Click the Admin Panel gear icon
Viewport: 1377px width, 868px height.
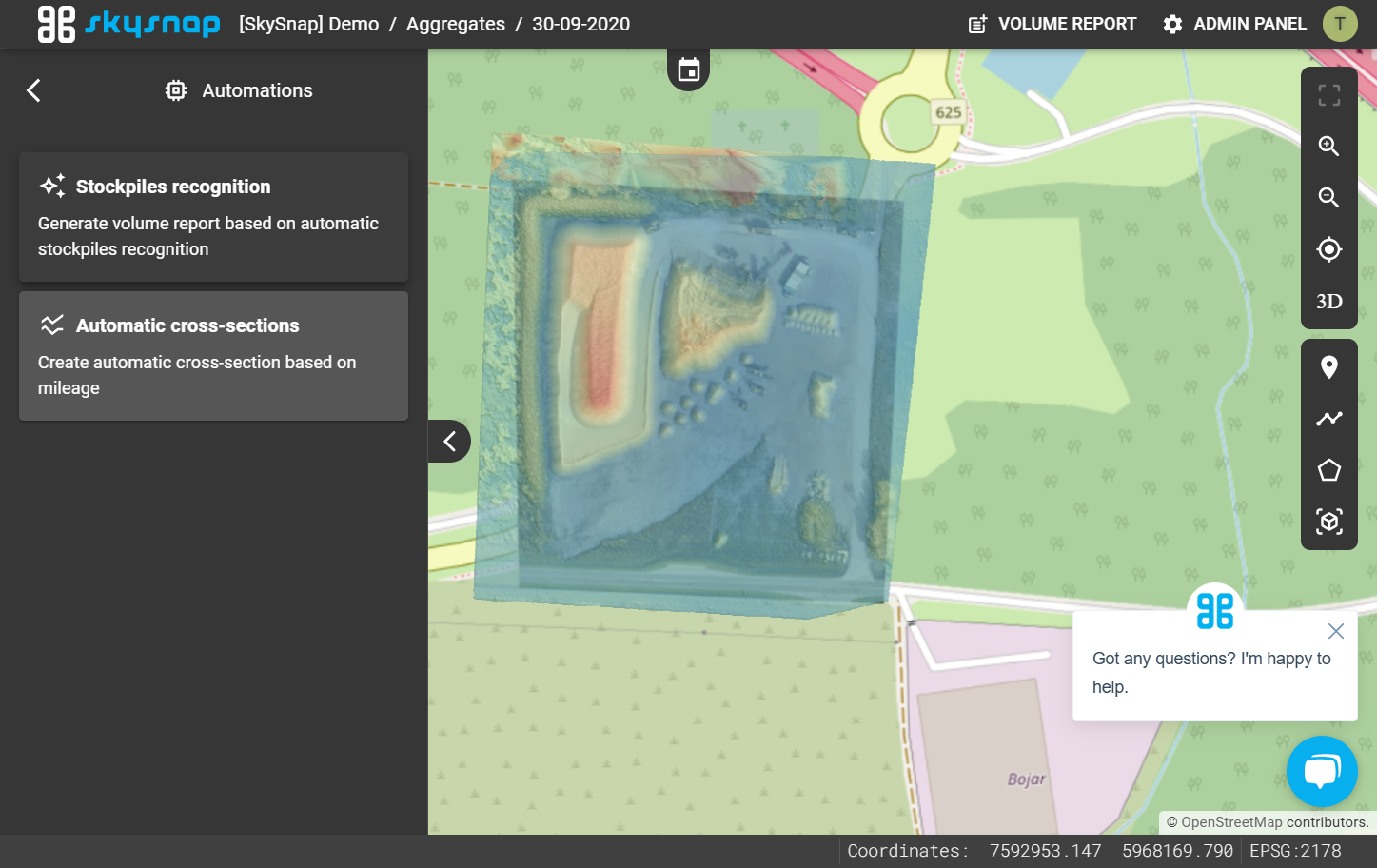coord(1172,24)
